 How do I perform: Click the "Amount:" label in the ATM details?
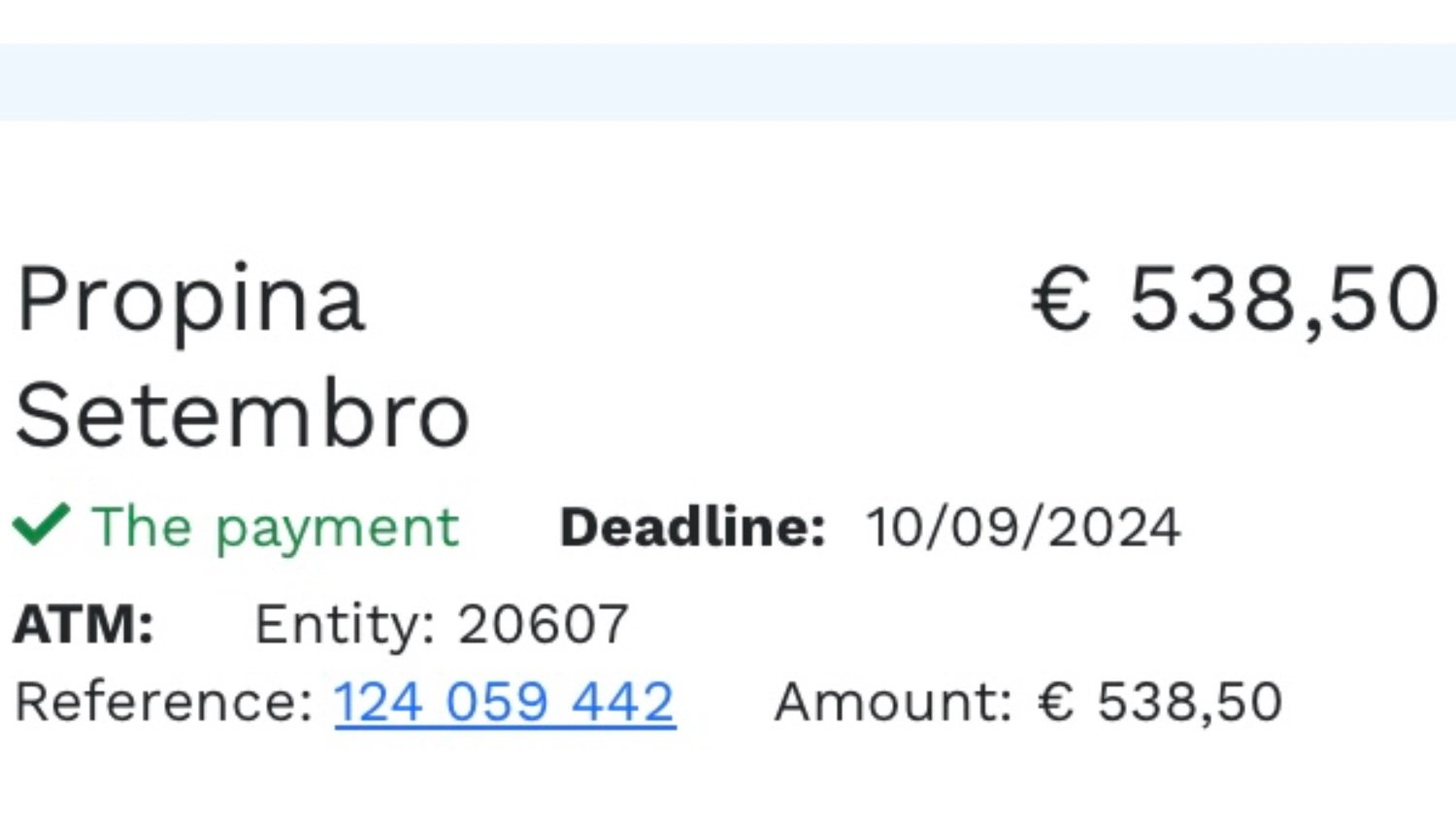893,701
